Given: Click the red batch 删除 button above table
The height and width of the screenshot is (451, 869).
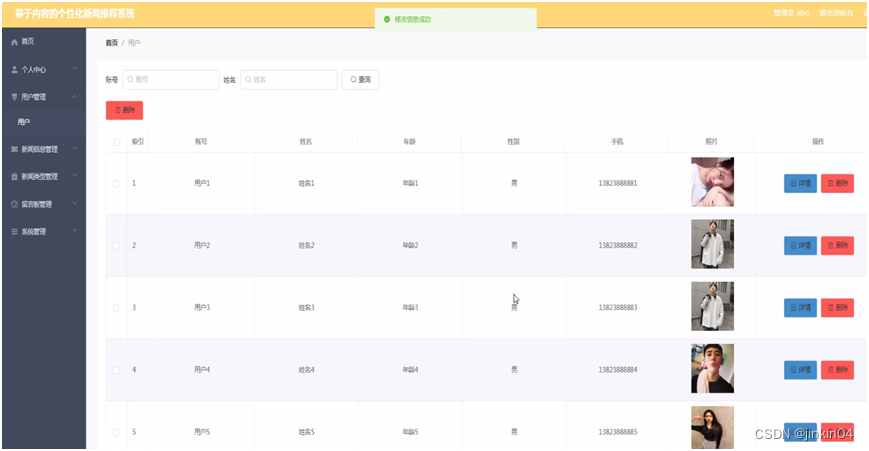Looking at the screenshot, I should 125,110.
